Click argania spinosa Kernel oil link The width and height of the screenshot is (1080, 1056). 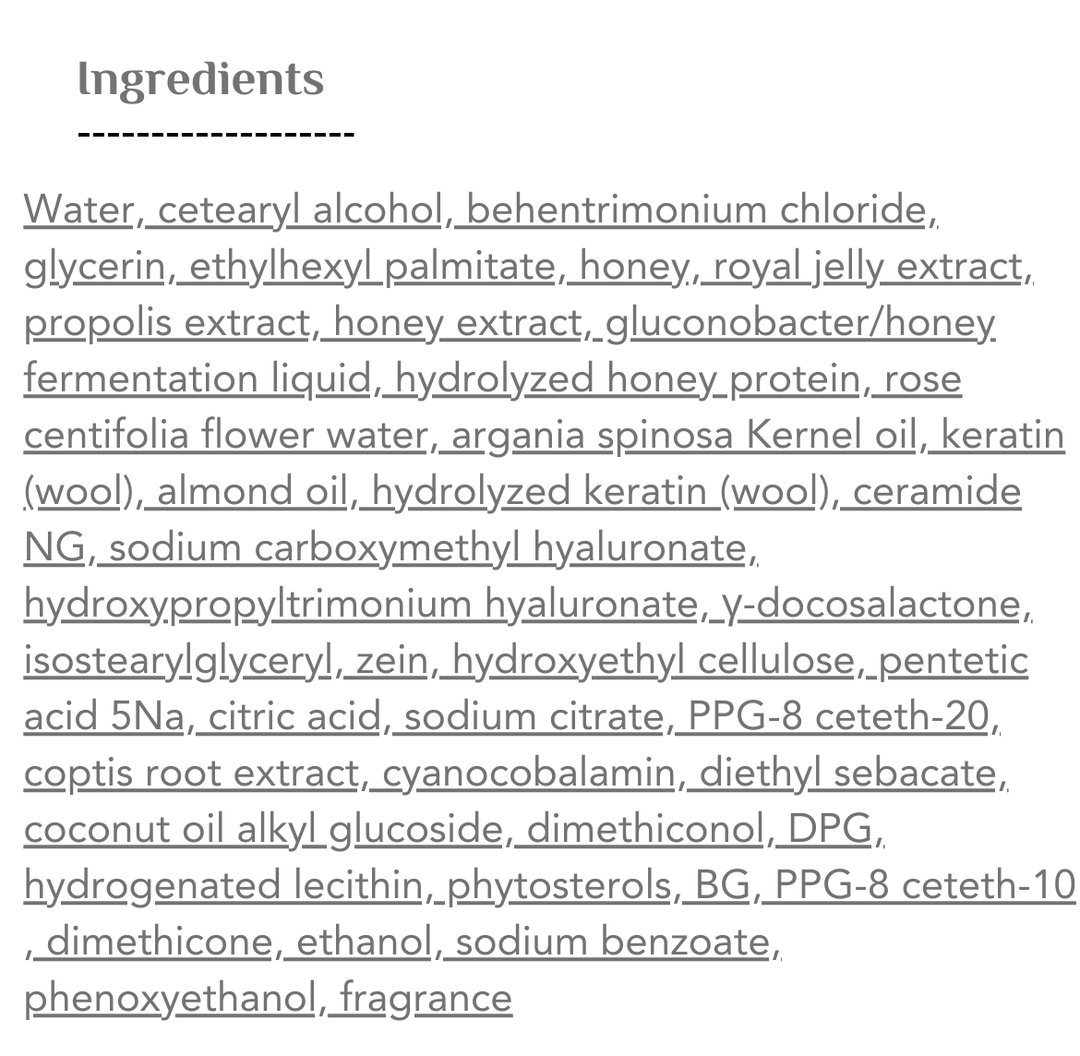tap(685, 435)
